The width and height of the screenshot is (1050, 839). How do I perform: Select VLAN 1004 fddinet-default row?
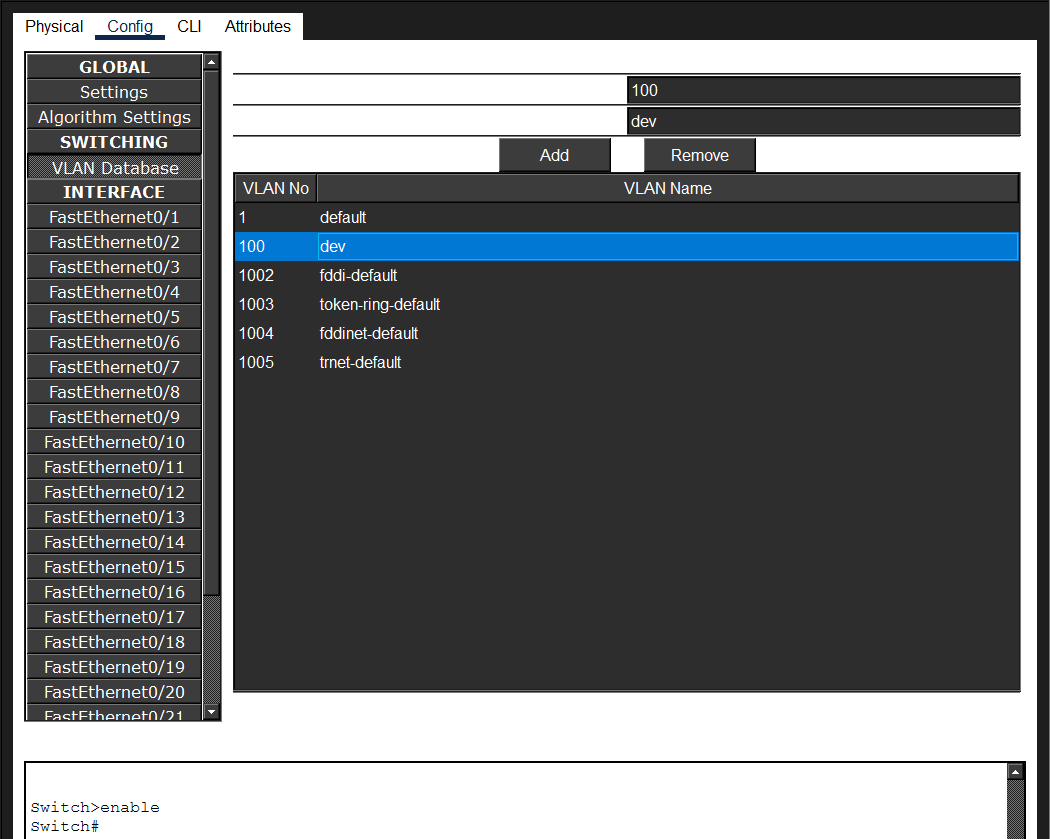coord(627,333)
